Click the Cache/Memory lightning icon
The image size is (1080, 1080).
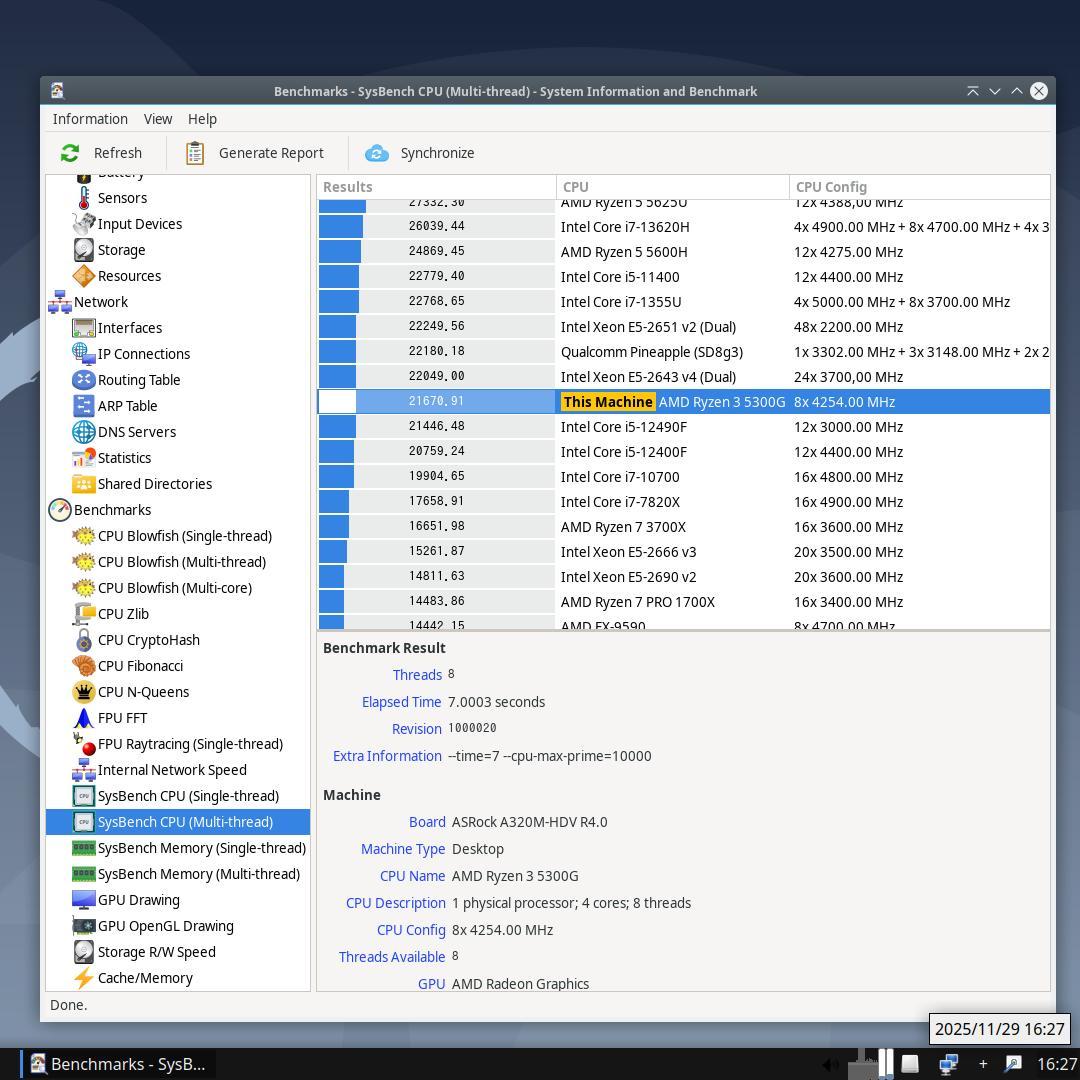pos(84,978)
